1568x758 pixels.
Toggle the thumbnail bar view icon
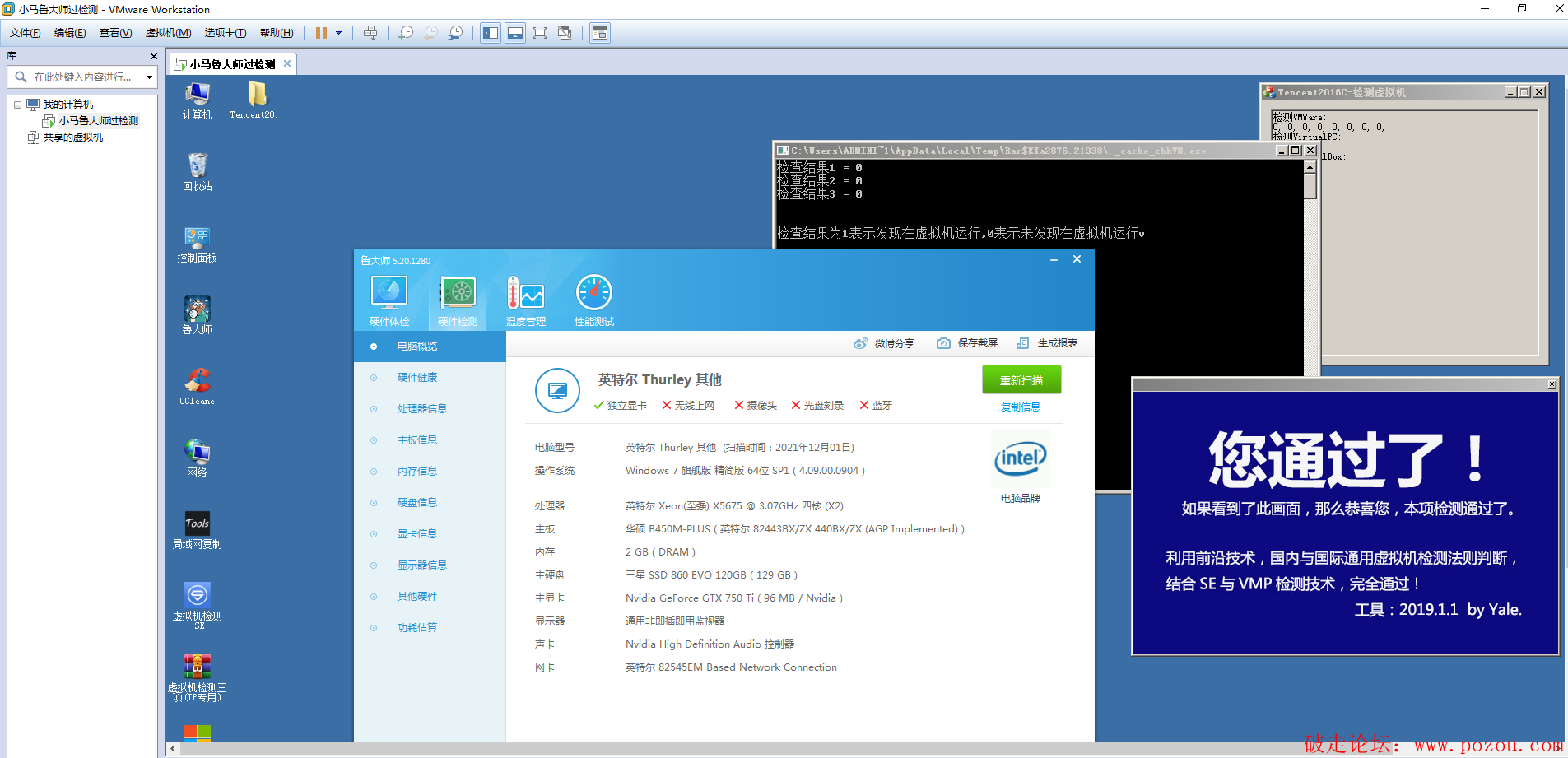tap(515, 33)
